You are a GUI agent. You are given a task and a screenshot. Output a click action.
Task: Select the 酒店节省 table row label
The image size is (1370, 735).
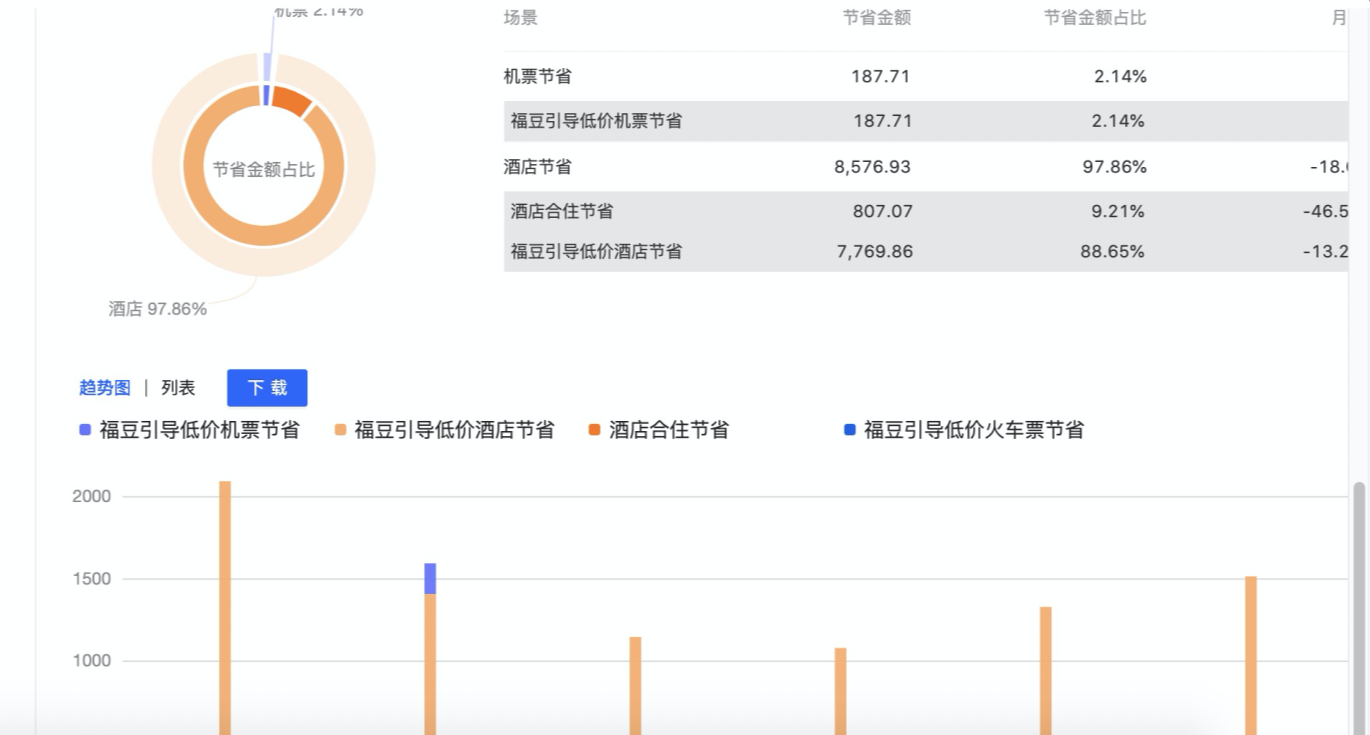(538, 167)
